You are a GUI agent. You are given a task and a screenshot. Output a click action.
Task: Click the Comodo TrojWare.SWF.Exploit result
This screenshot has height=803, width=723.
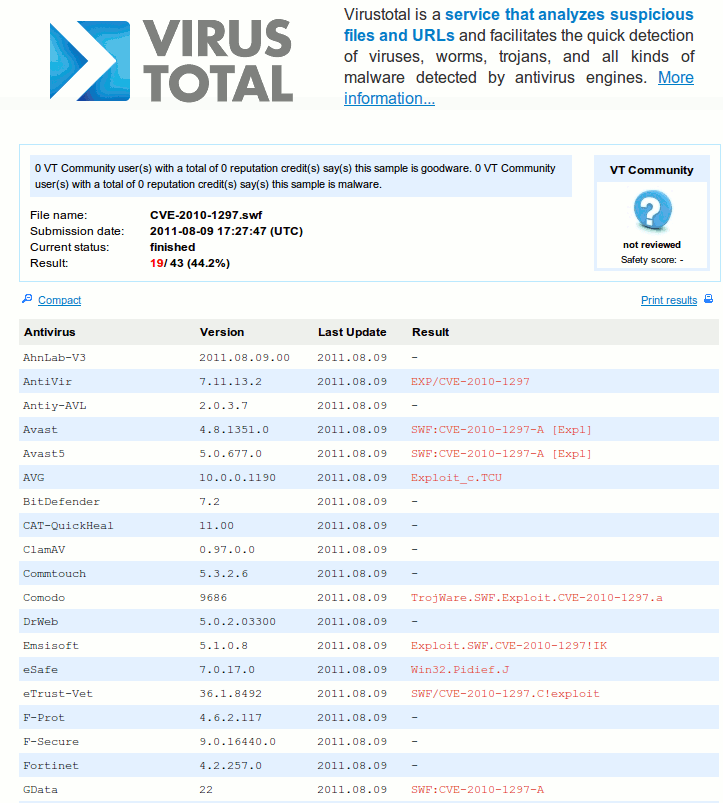(x=536, y=598)
